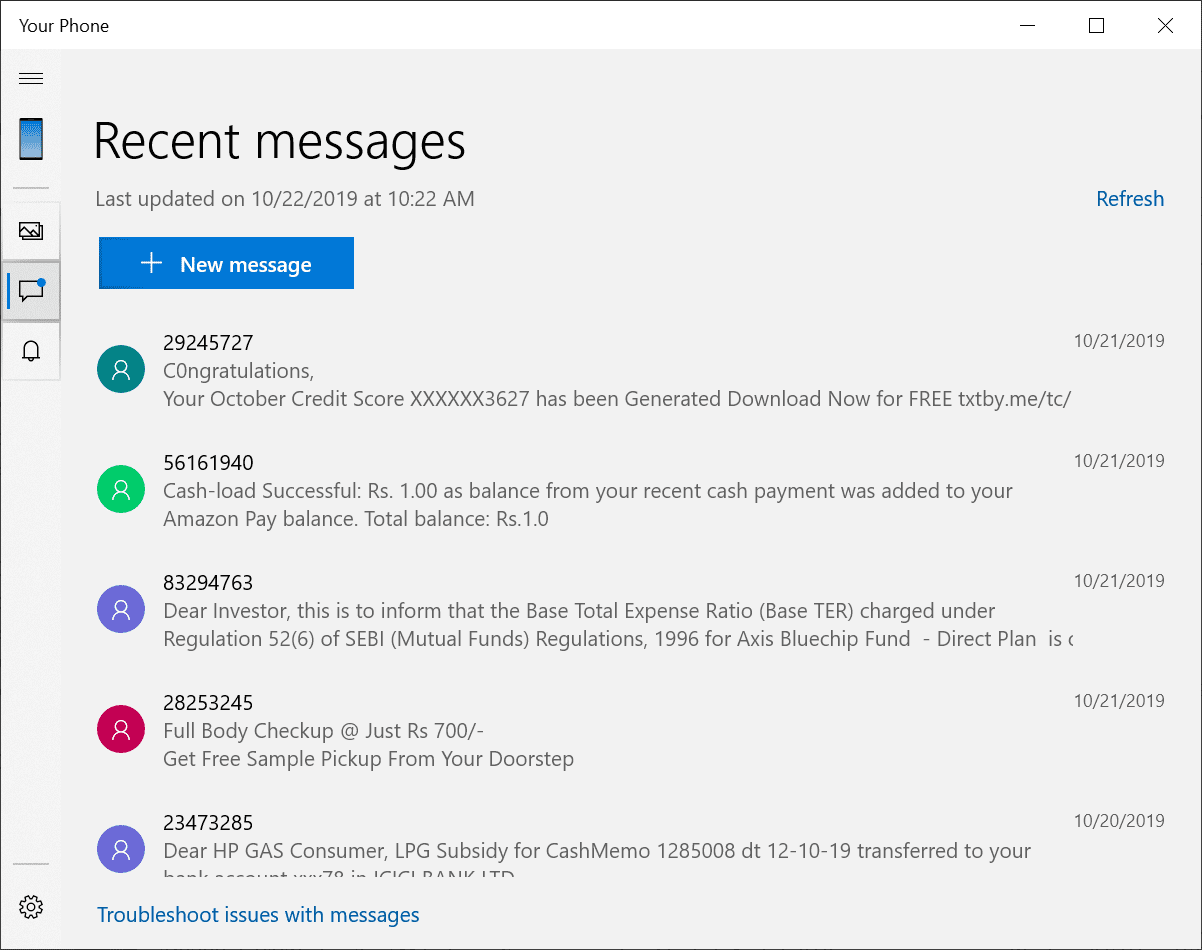Refresh the recent messages list
Viewport: 1202px width, 950px height.
pos(1130,198)
